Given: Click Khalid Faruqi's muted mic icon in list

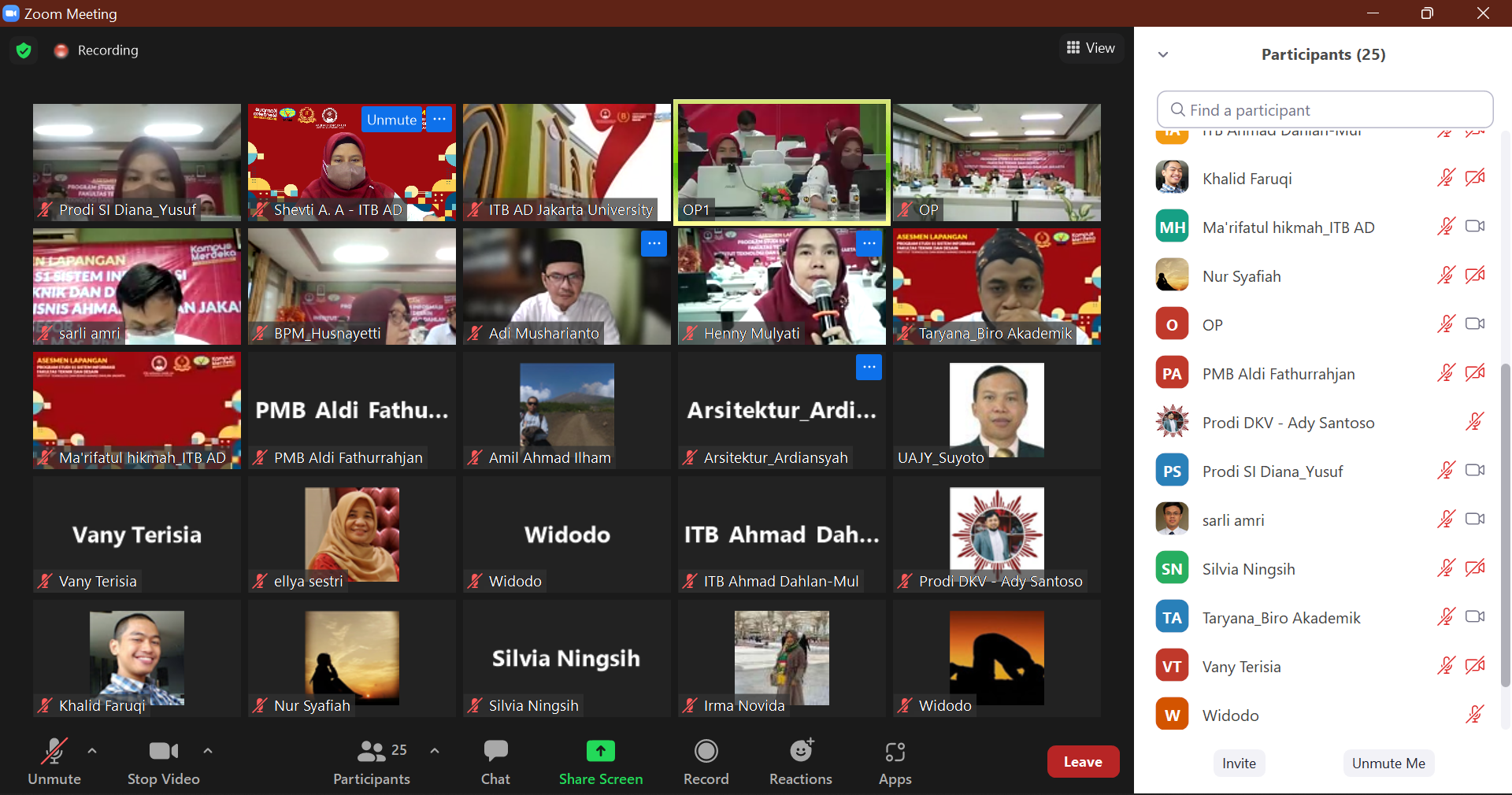Looking at the screenshot, I should (x=1445, y=178).
